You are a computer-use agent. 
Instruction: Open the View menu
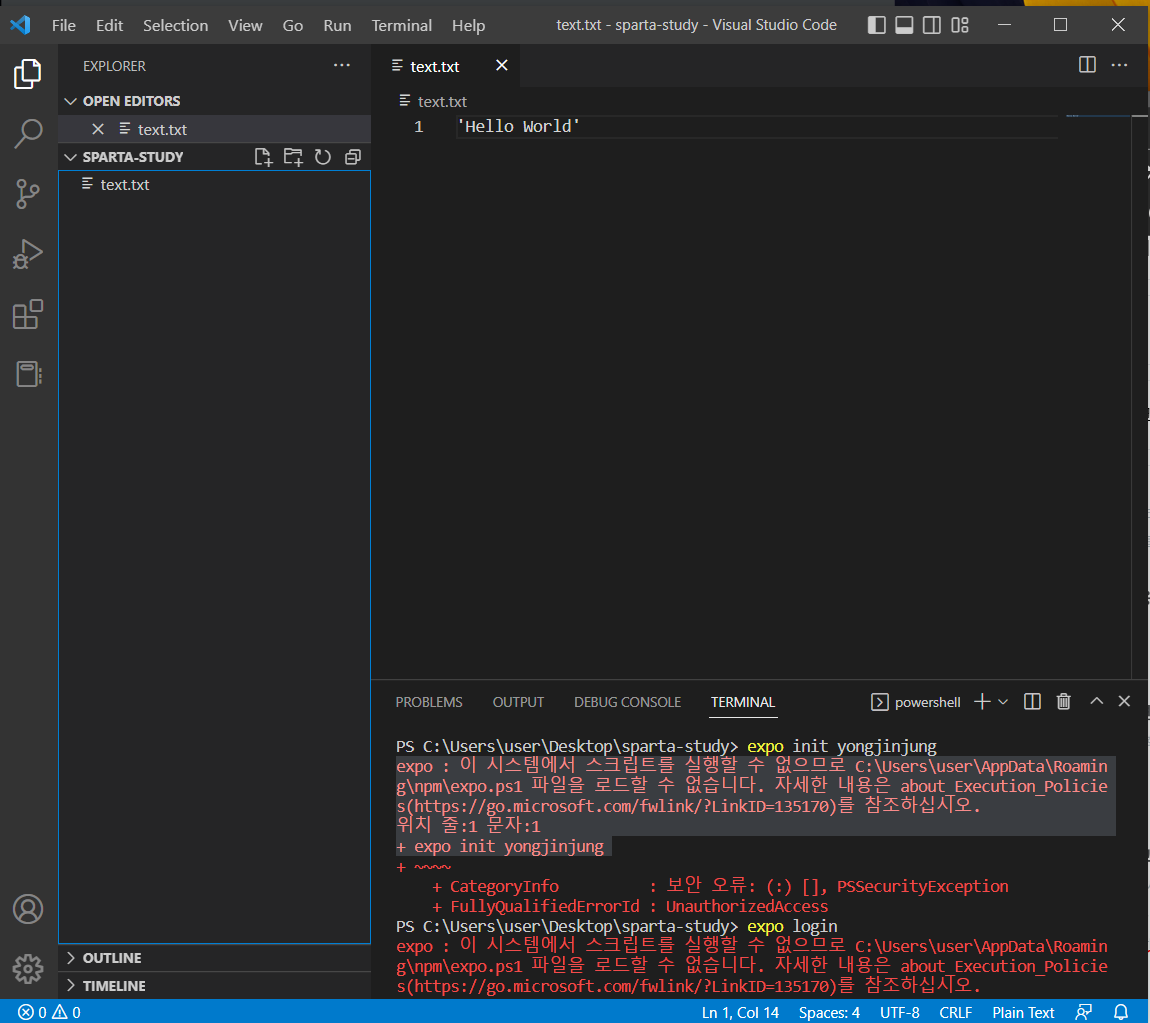[x=245, y=25]
